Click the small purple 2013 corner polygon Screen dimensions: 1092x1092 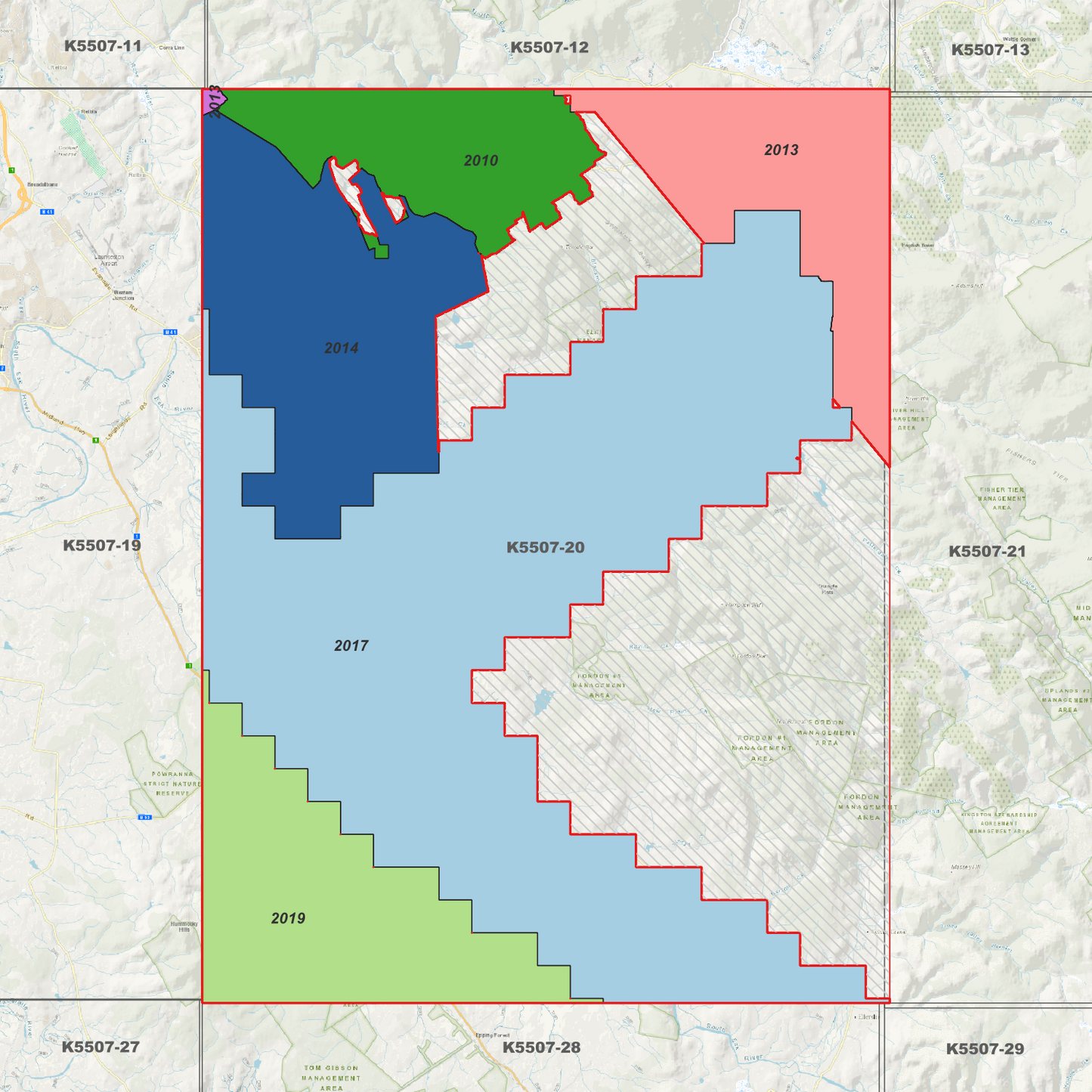(212, 102)
